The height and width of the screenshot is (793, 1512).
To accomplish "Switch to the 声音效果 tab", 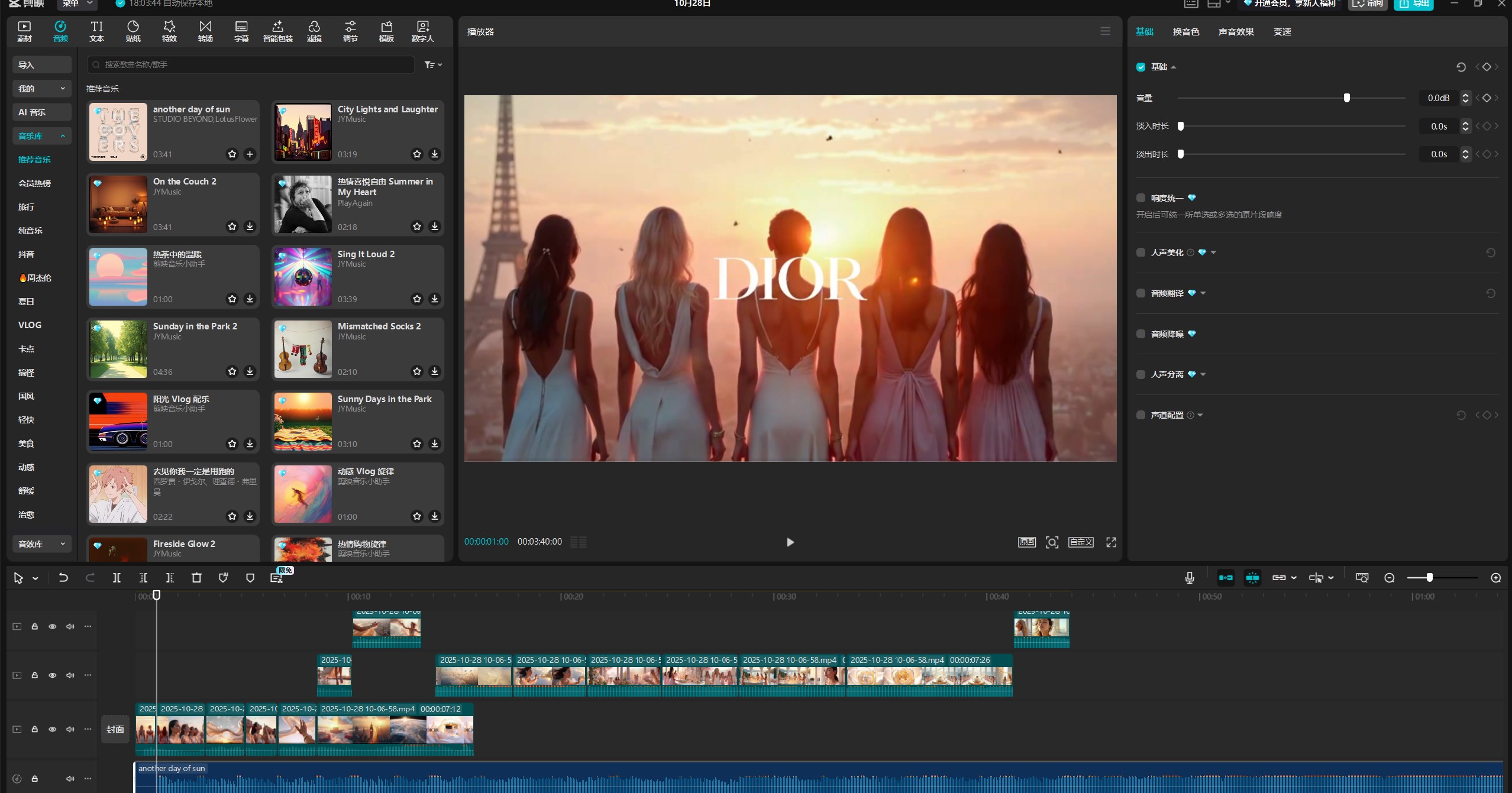I will click(1236, 32).
